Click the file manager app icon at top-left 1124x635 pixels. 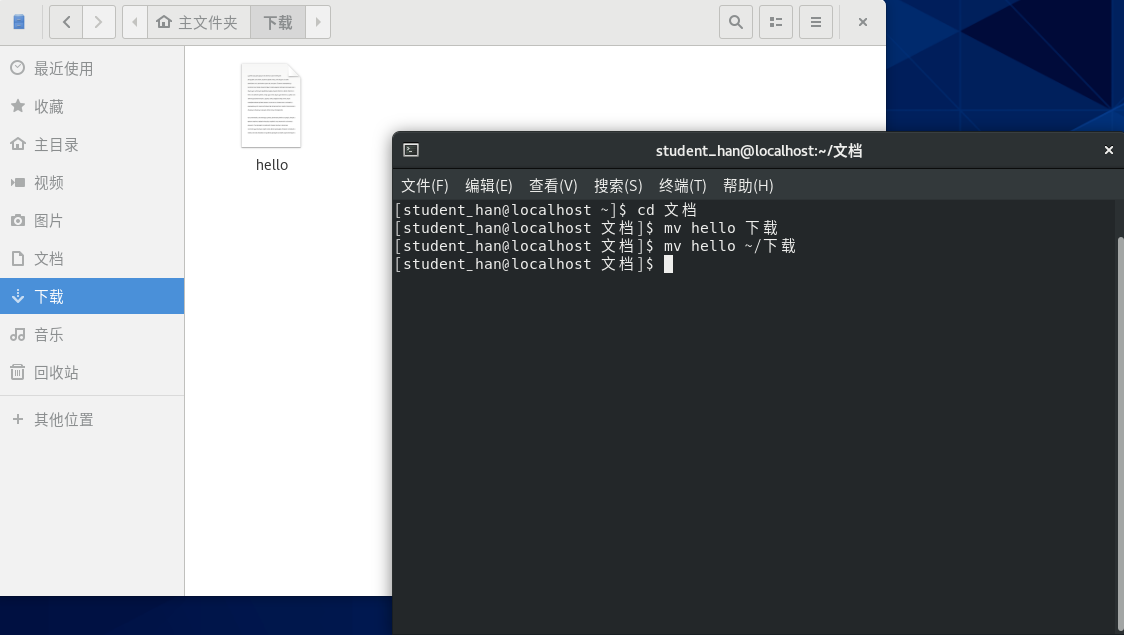(x=19, y=22)
